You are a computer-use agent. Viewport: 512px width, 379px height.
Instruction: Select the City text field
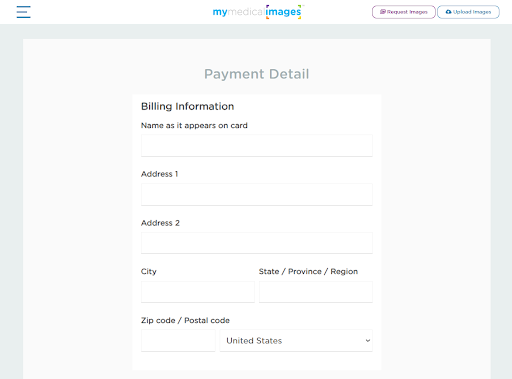tap(198, 292)
